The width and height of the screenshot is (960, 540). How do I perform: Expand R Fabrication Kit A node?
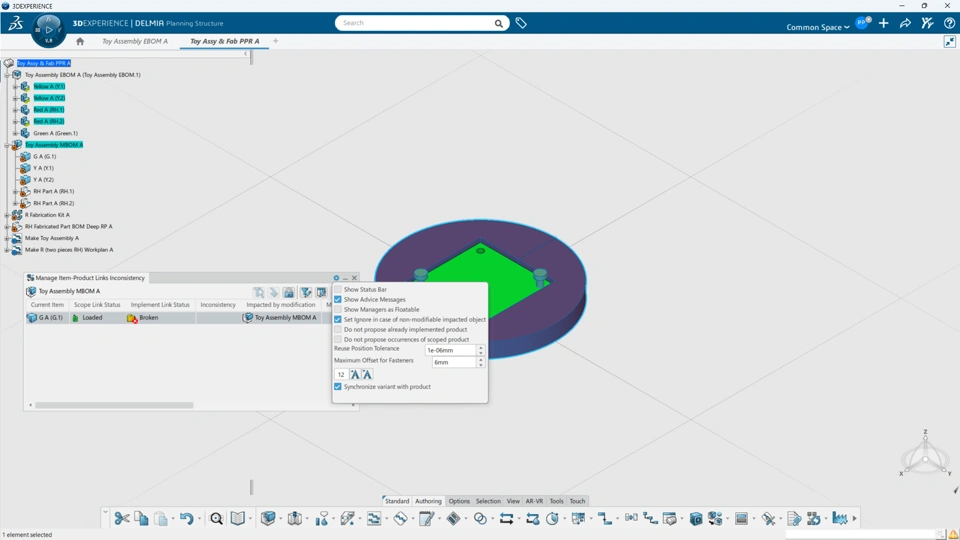[x=7, y=215]
